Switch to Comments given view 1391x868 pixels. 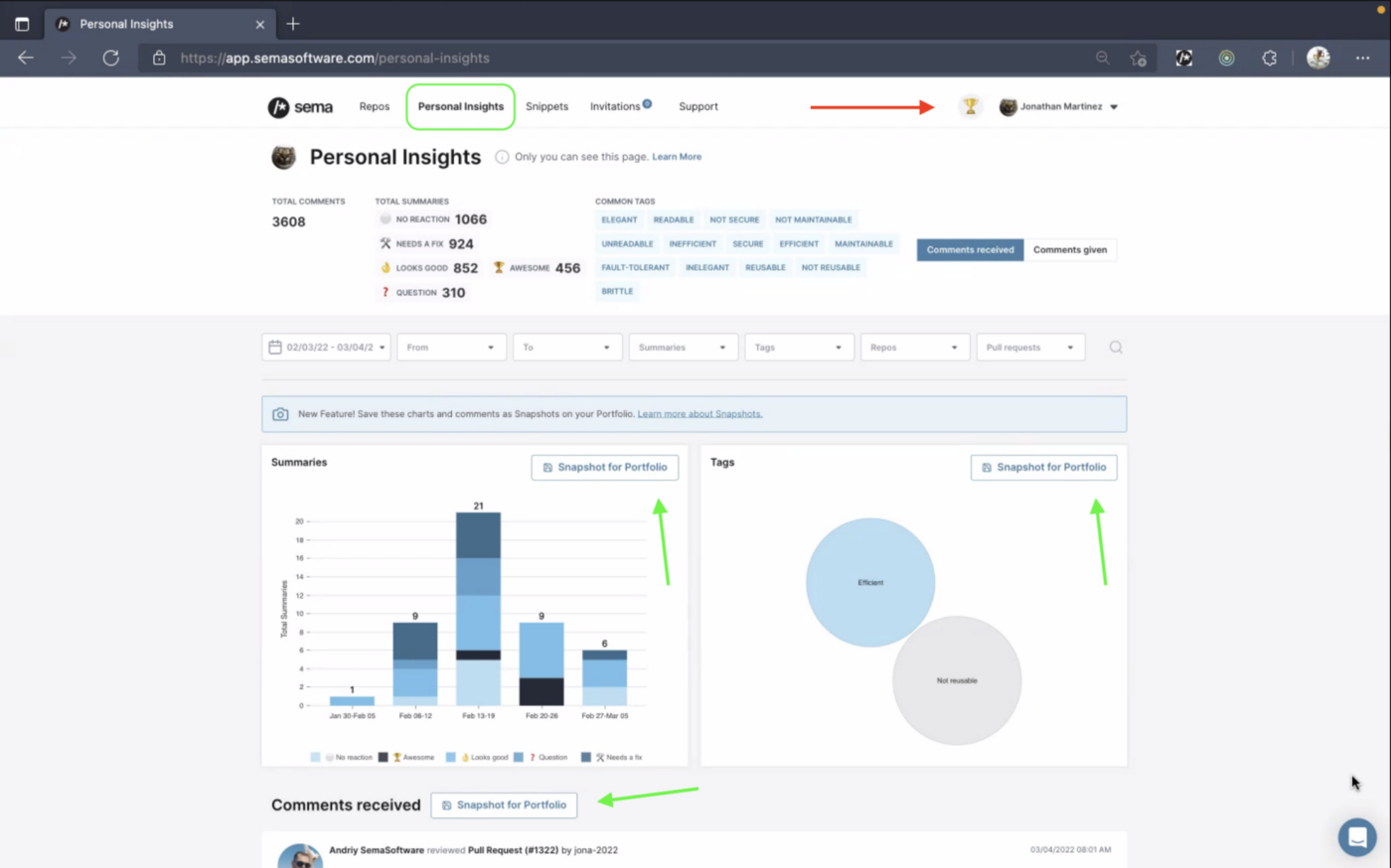1070,249
